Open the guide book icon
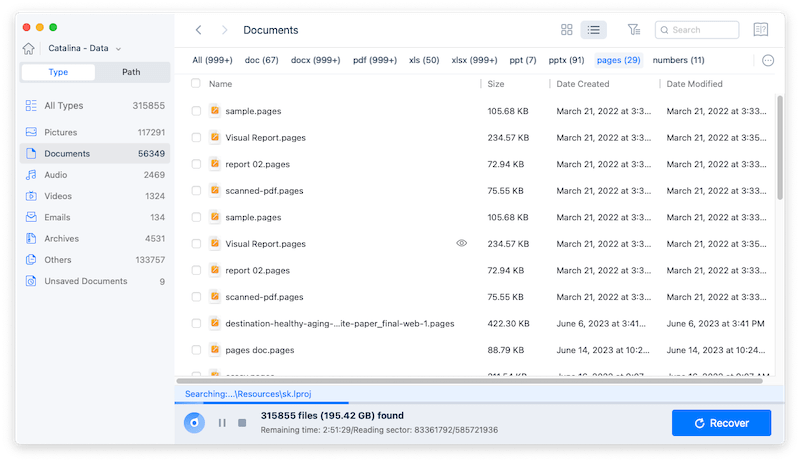 click(x=761, y=30)
